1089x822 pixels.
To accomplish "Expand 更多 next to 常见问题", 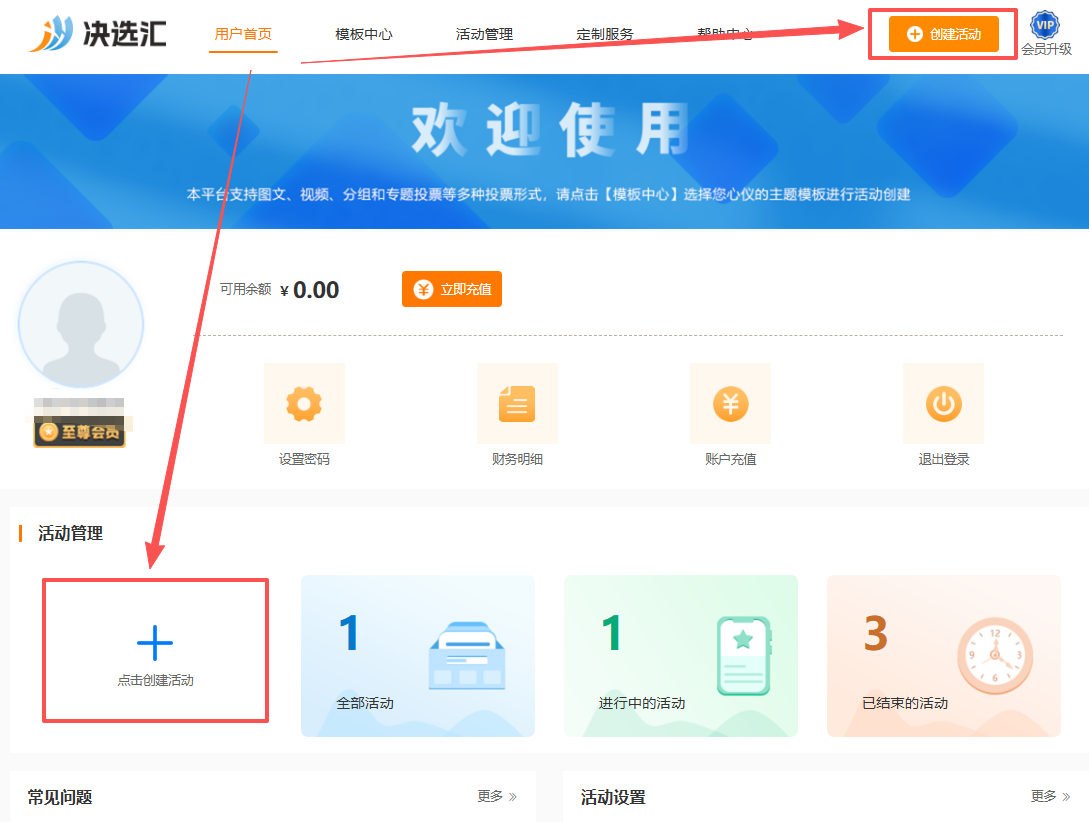I will pos(497,796).
